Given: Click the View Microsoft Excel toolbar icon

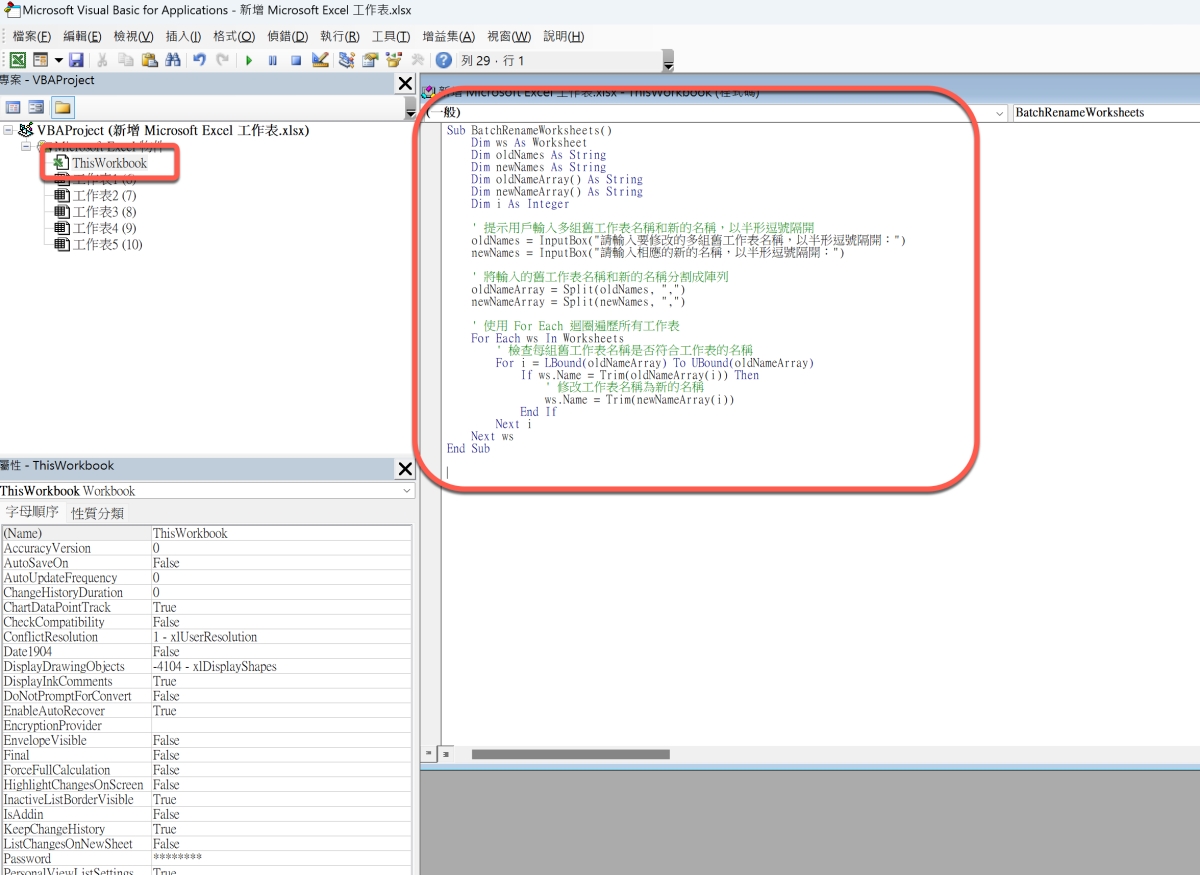Looking at the screenshot, I should pyautogui.click(x=18, y=60).
